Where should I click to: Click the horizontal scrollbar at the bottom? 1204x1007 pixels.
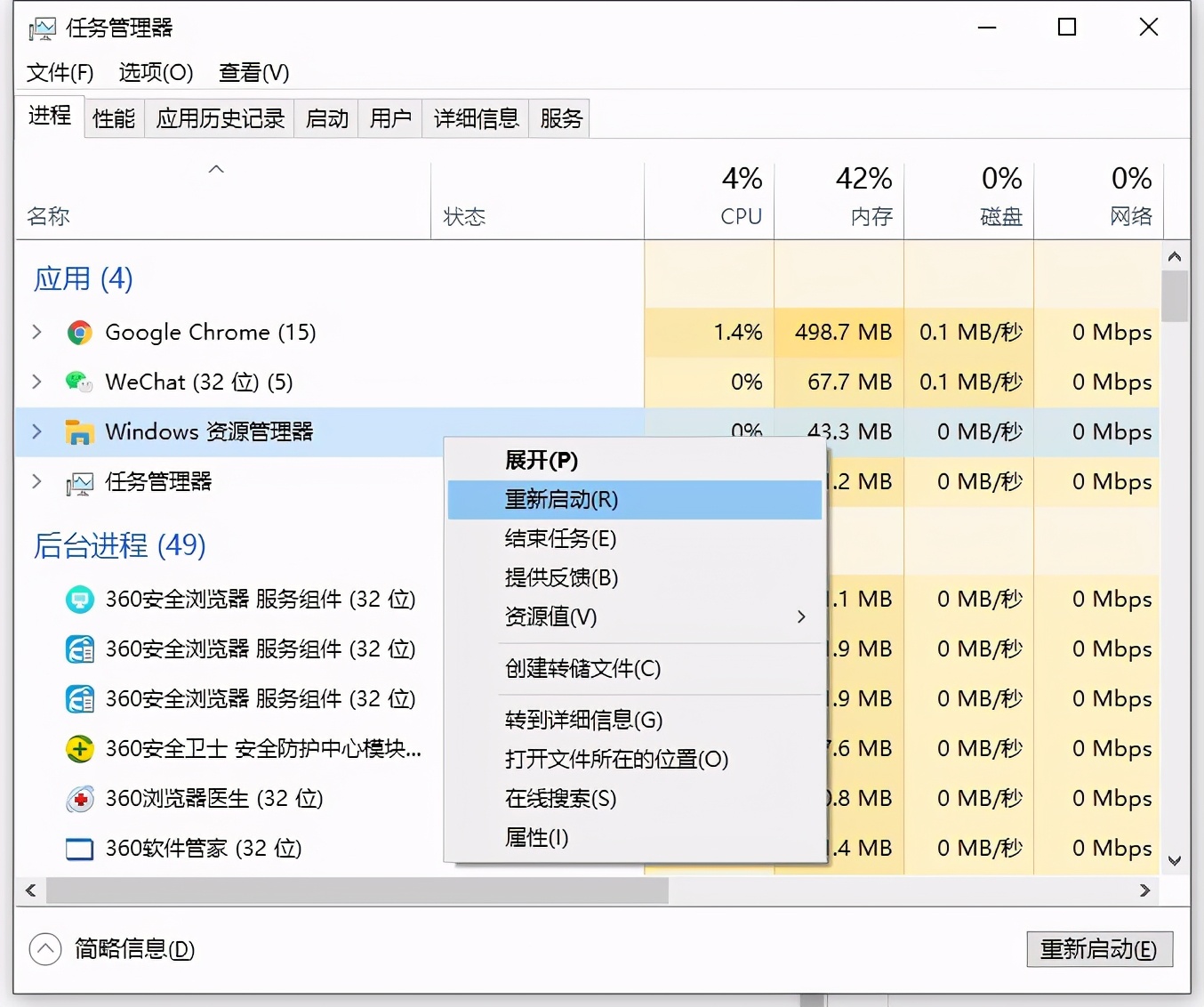pyautogui.click(x=356, y=890)
